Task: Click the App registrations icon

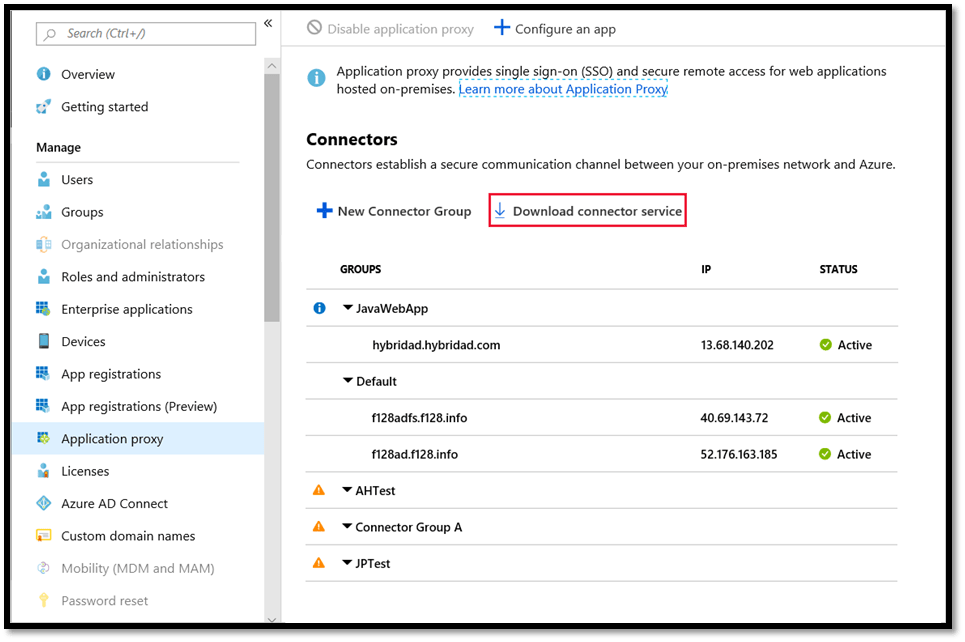Action: (x=43, y=373)
